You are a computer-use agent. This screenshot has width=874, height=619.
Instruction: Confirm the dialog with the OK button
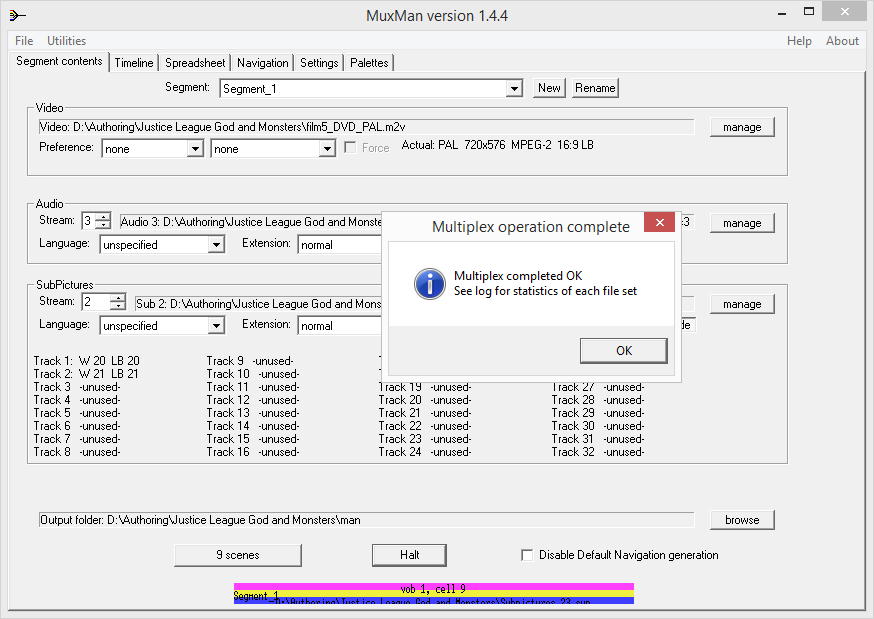click(x=624, y=350)
